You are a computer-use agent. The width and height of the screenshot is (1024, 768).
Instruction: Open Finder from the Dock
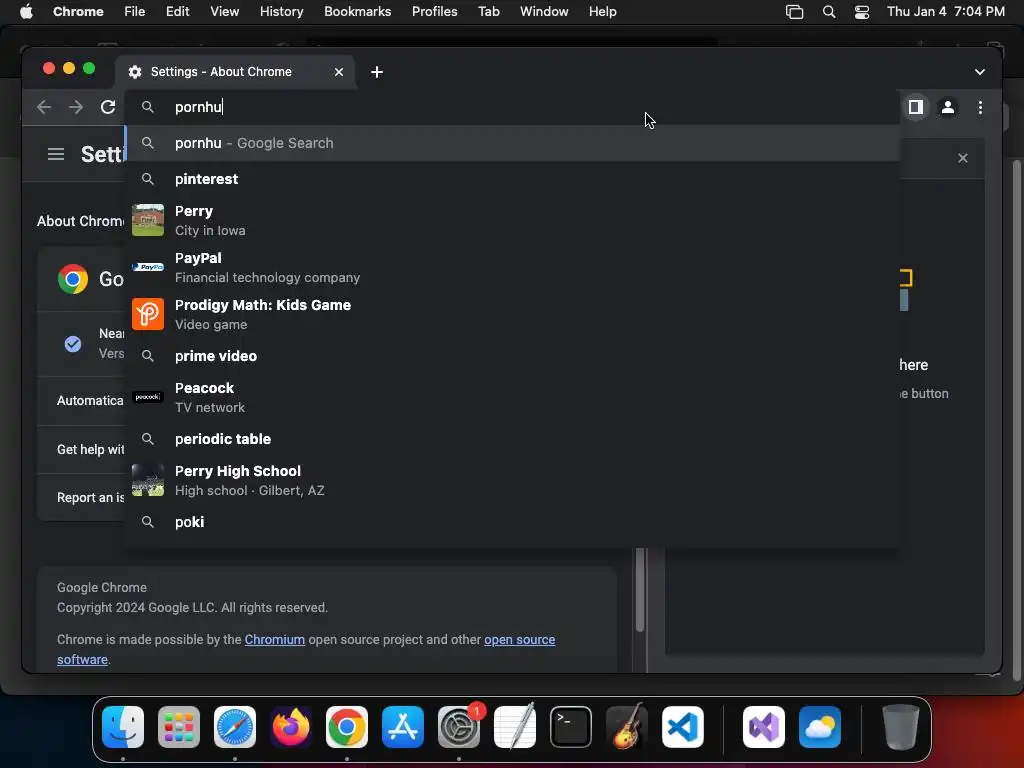coord(123,727)
